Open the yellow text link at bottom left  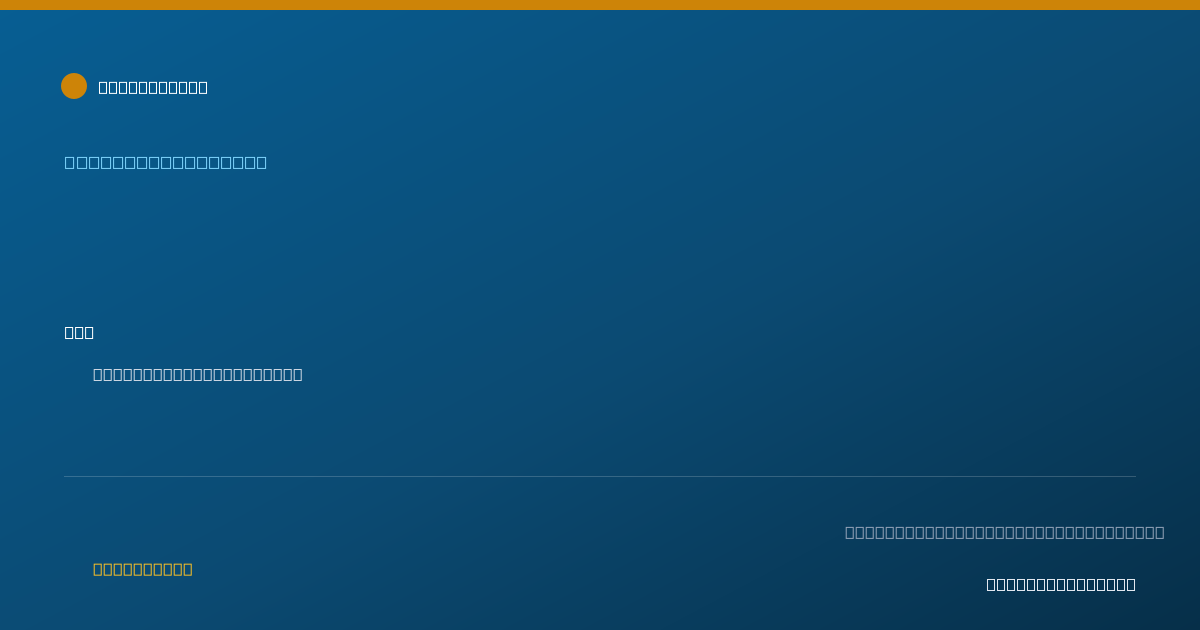143,569
